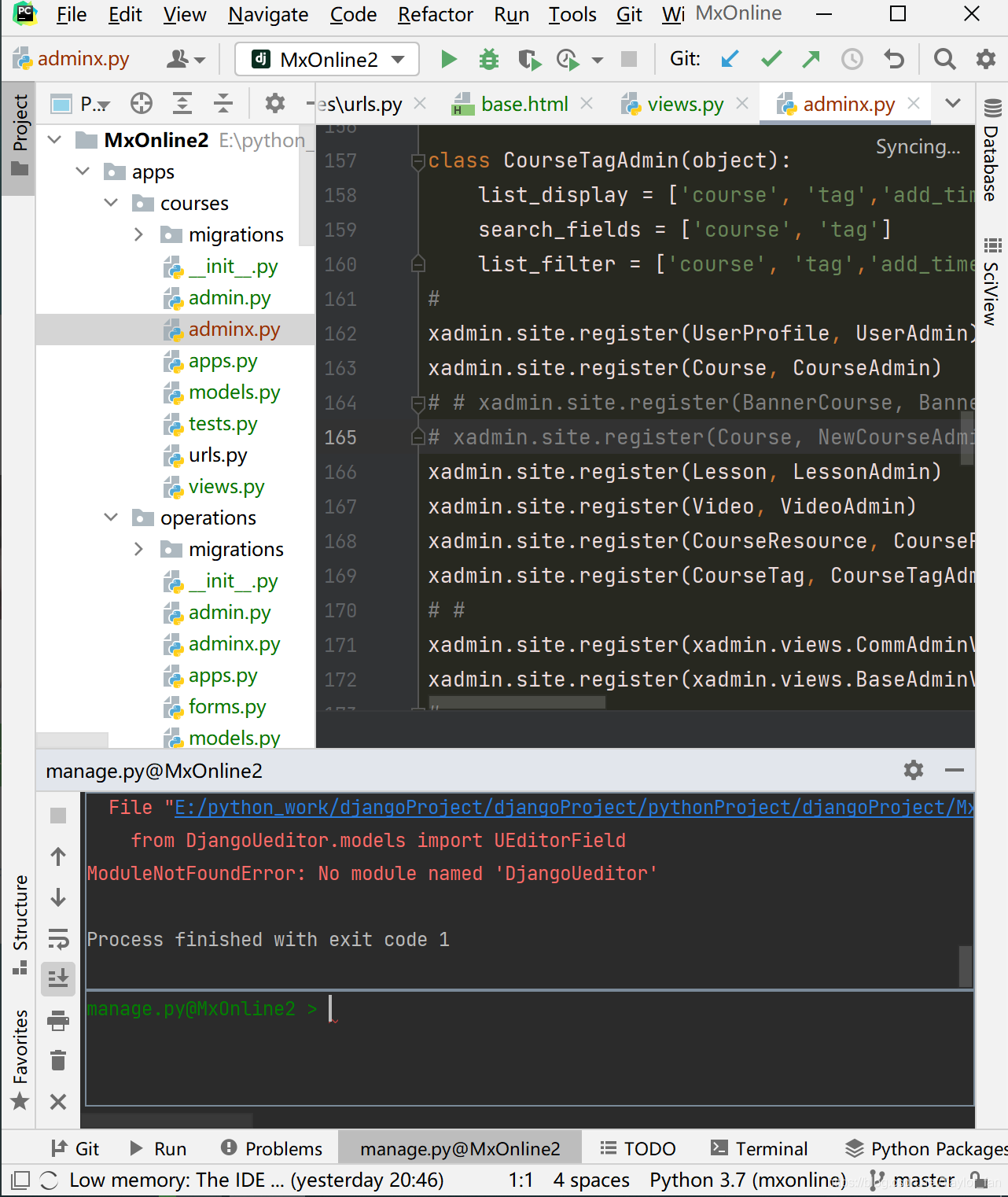Toggle tool window bars icon in status bar
Viewport: 1008px width, 1197px height.
coord(20,1180)
